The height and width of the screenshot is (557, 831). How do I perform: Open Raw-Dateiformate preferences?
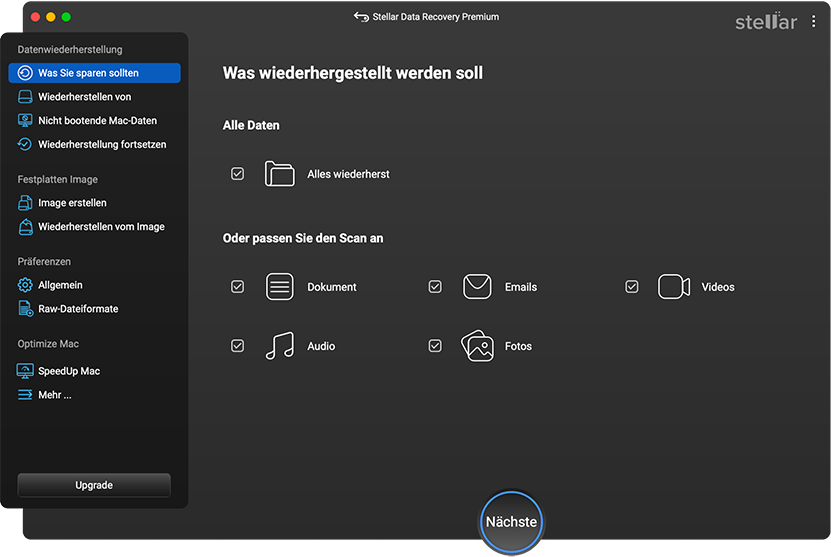click(78, 309)
